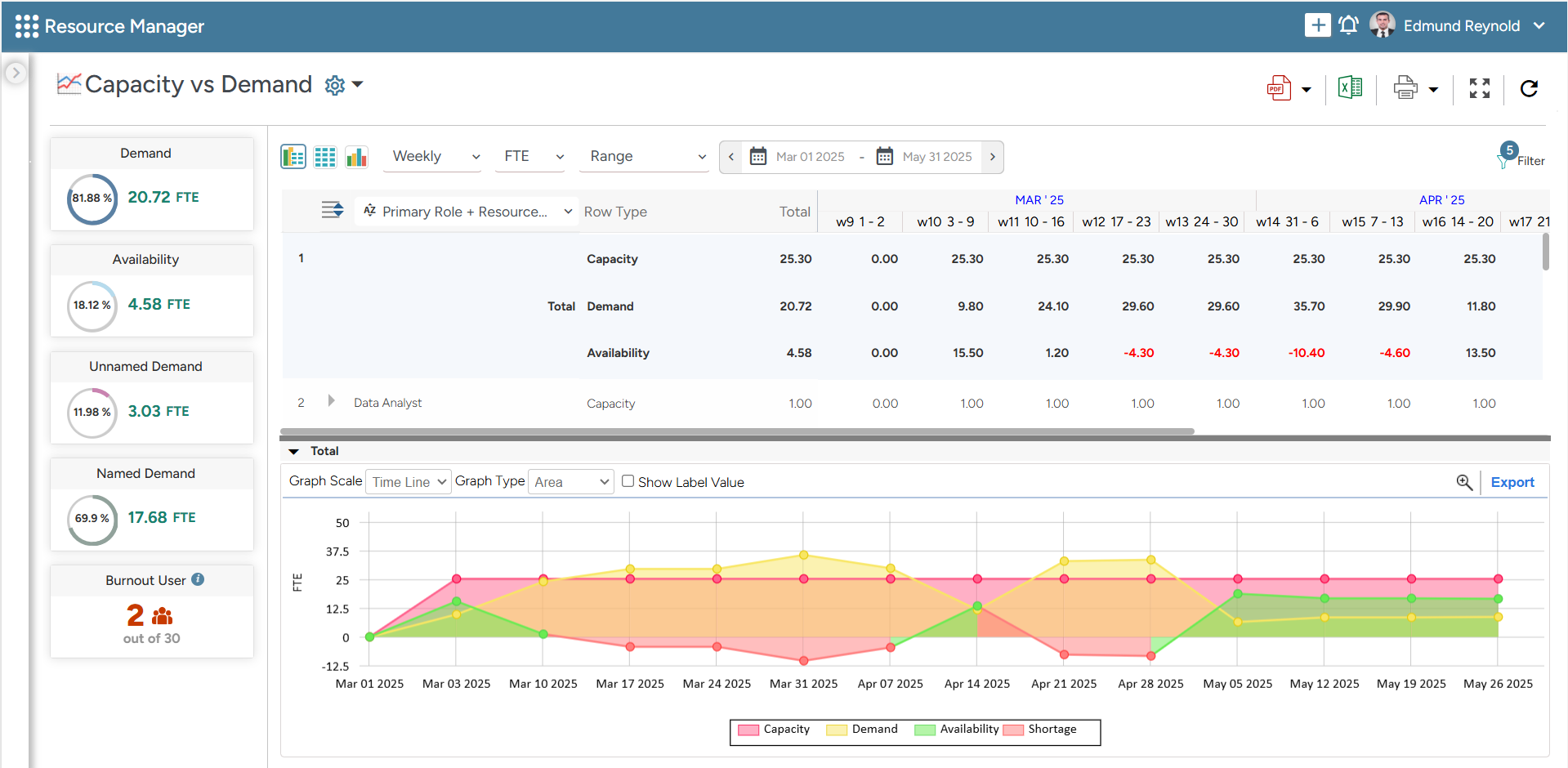Switch to bar chart view
This screenshot has width=1568, height=768.
pos(356,157)
